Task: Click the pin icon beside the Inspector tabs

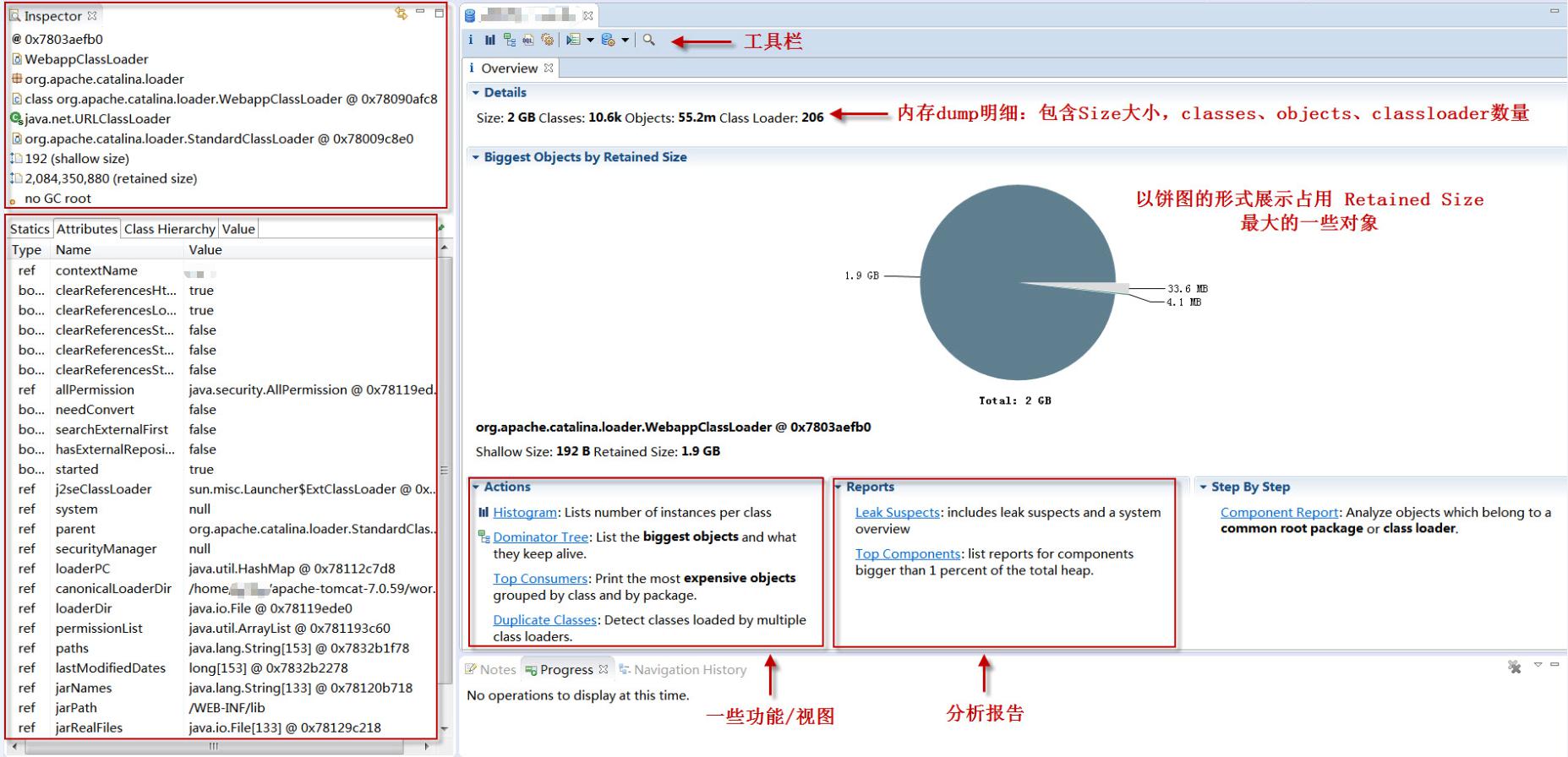Action: click(441, 228)
